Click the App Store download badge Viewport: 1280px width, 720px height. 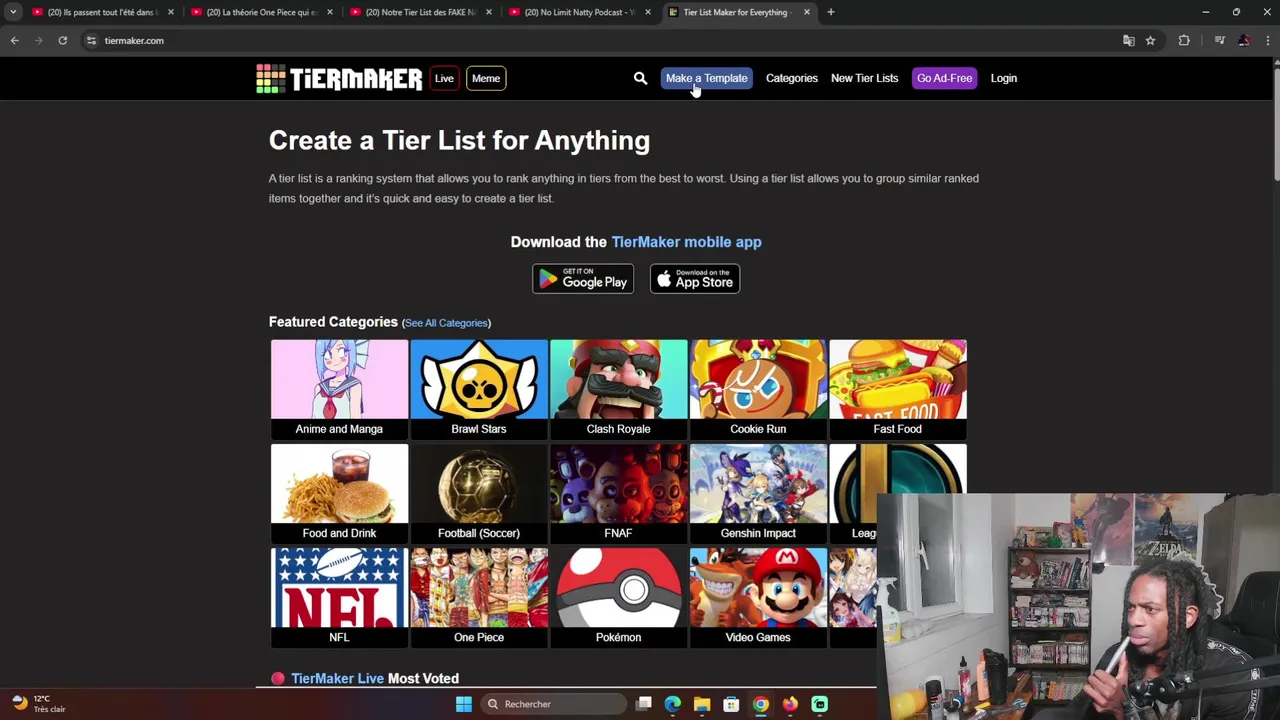coord(695,279)
